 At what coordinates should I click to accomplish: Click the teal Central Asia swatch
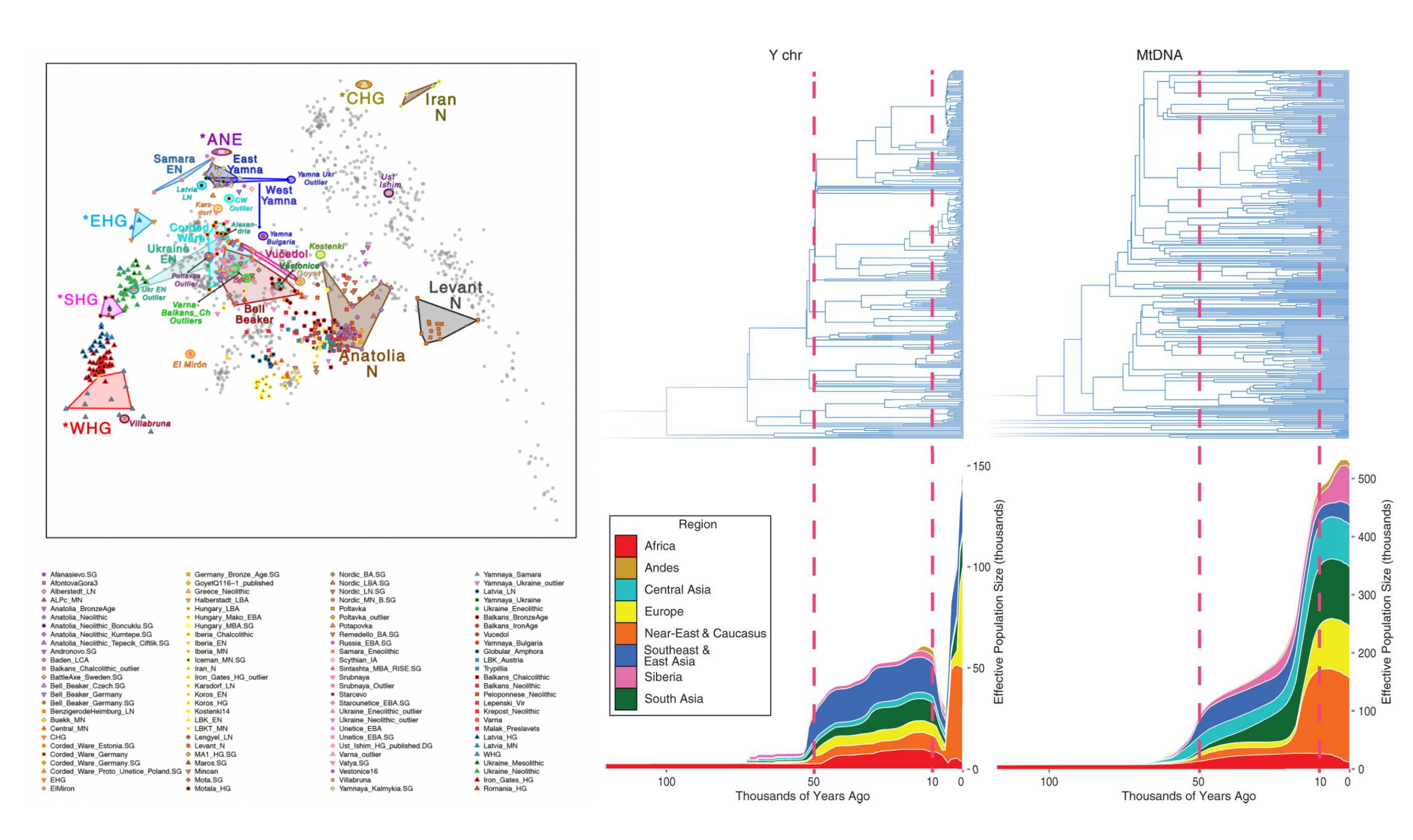click(625, 589)
